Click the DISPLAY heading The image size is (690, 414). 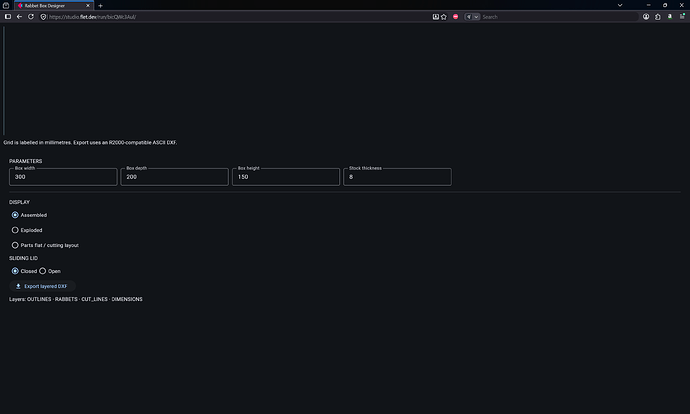tap(19, 202)
